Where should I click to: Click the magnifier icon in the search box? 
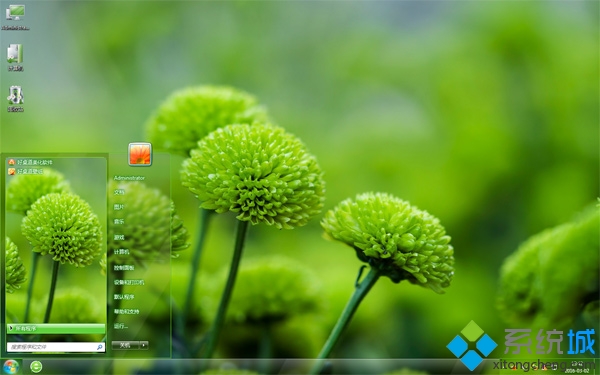pos(100,347)
